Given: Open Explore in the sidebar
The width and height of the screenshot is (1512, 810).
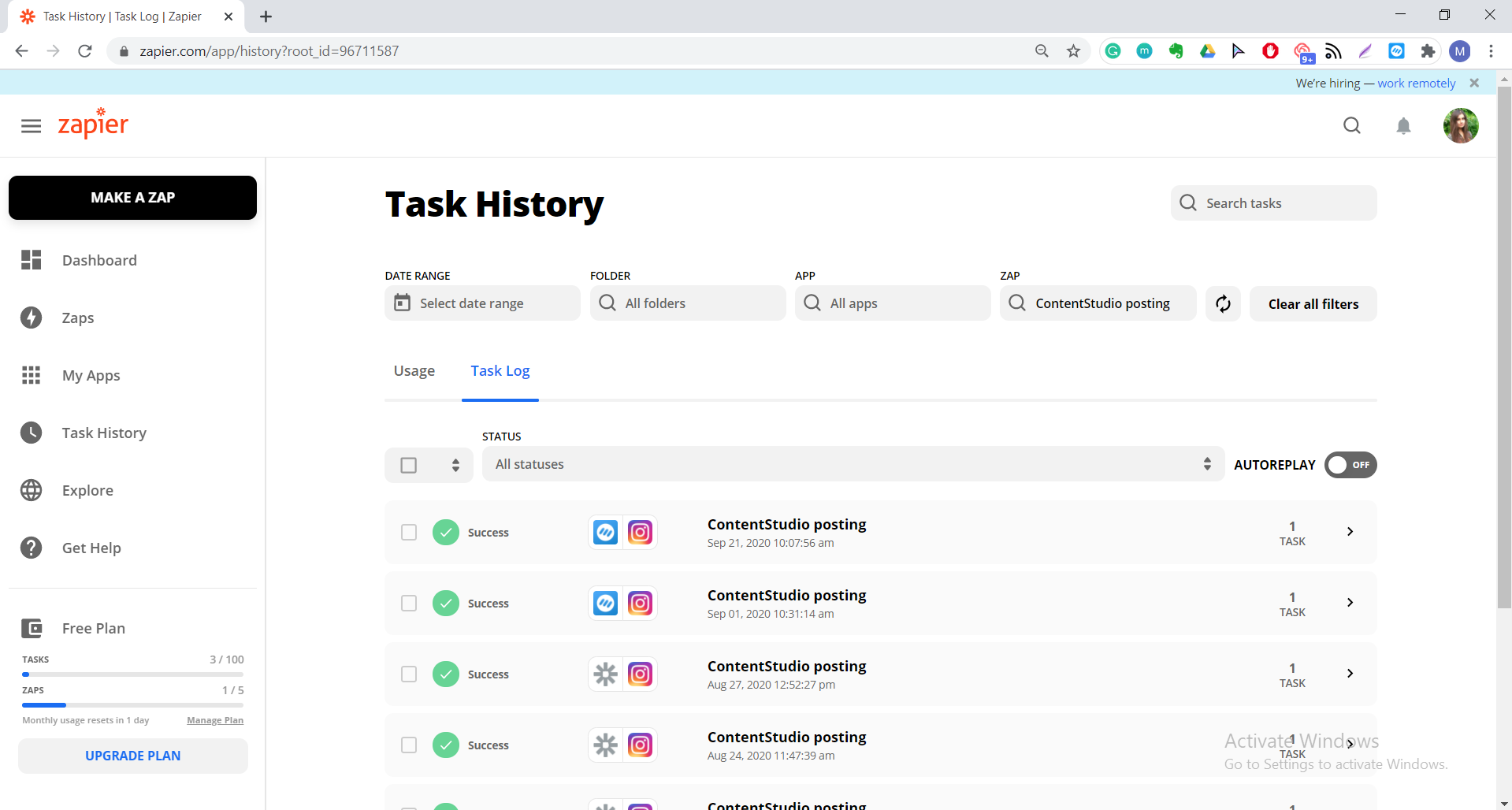Looking at the screenshot, I should coord(87,490).
